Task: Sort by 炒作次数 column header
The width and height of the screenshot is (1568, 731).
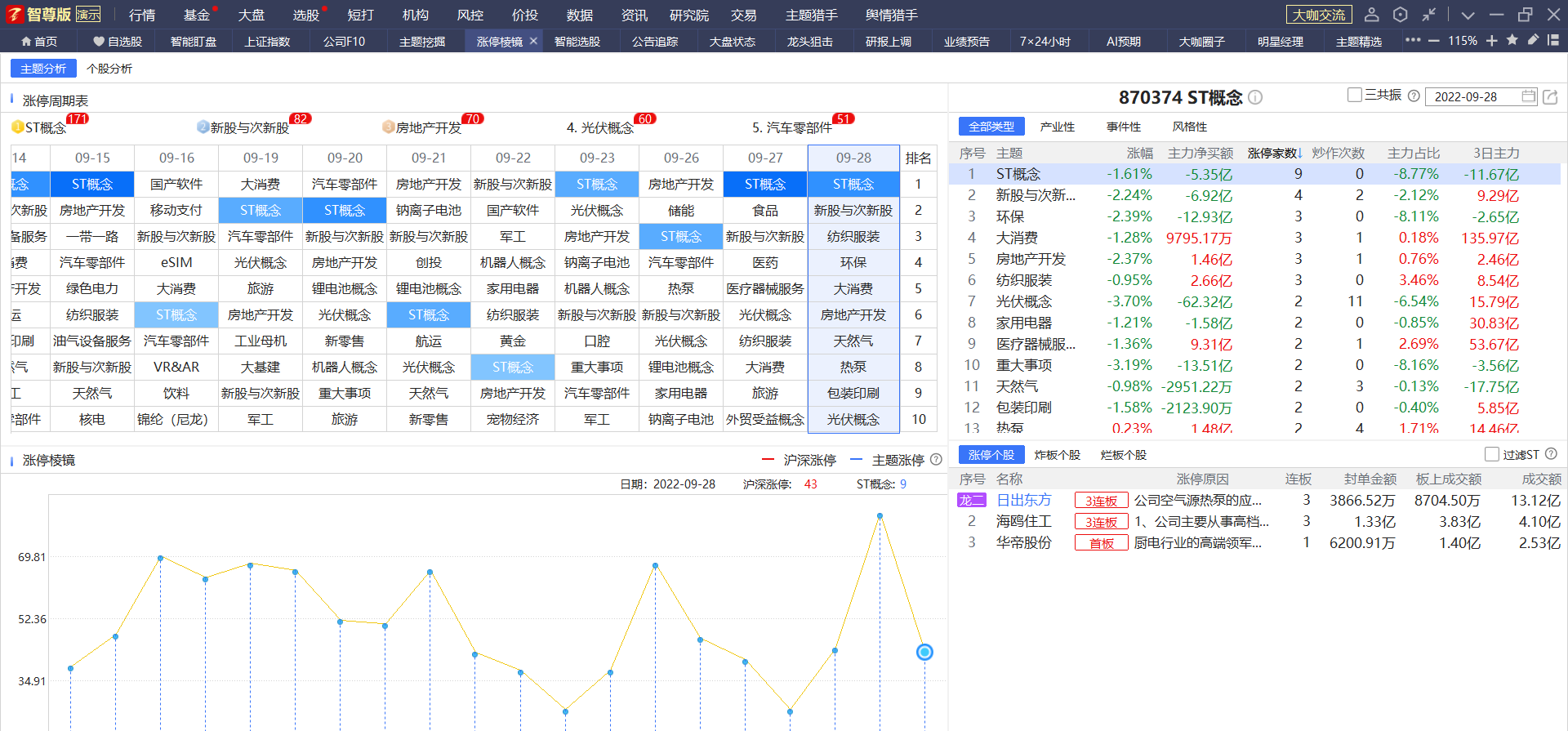Action: click(1339, 153)
